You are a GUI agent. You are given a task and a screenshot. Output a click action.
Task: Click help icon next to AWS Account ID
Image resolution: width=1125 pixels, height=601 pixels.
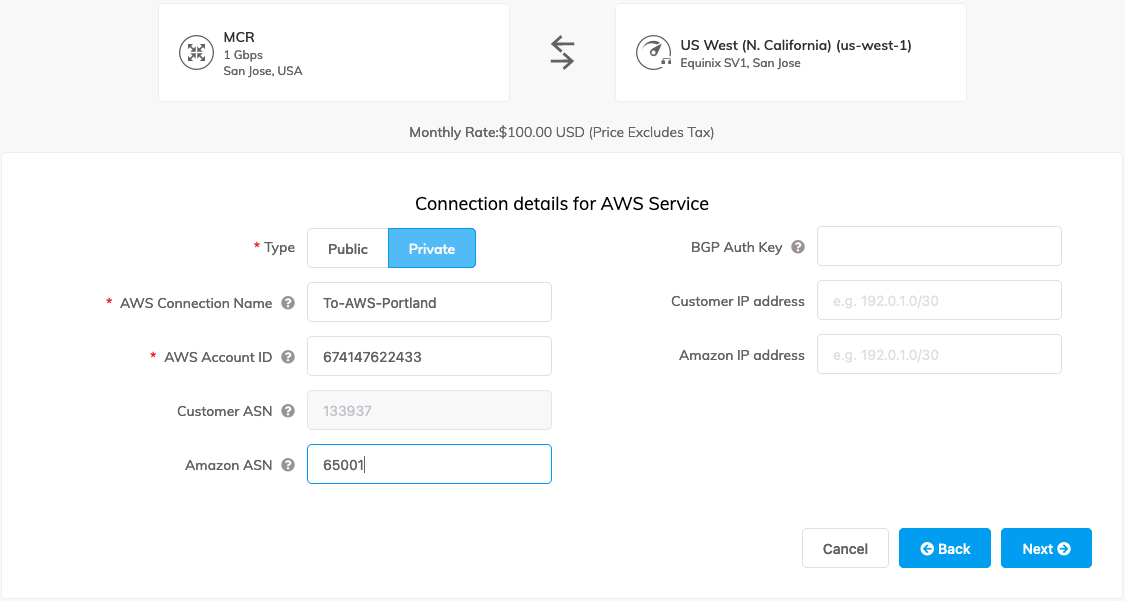[x=288, y=357]
